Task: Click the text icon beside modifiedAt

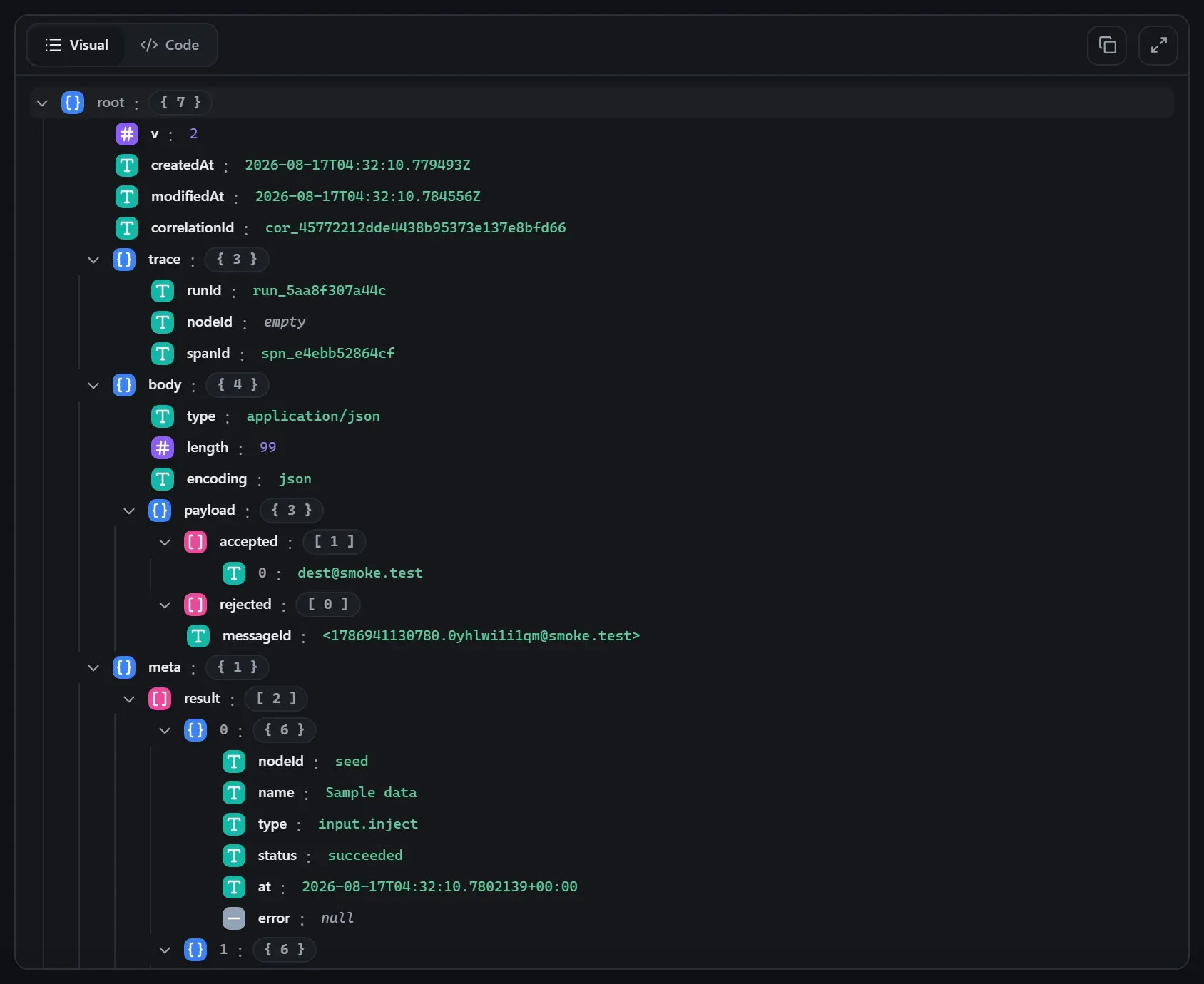Action: pos(127,197)
